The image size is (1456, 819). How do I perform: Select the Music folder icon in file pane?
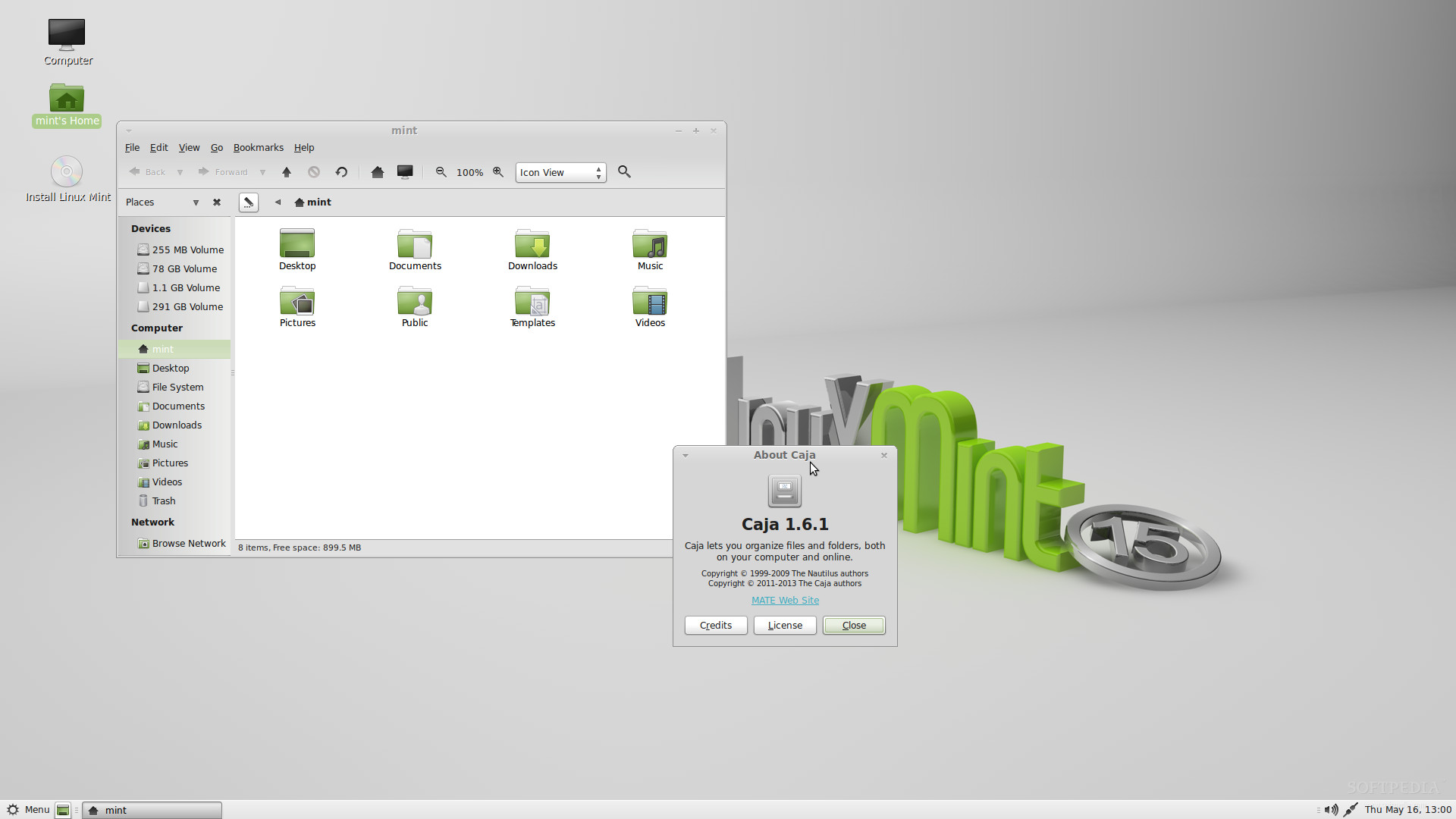pyautogui.click(x=650, y=249)
